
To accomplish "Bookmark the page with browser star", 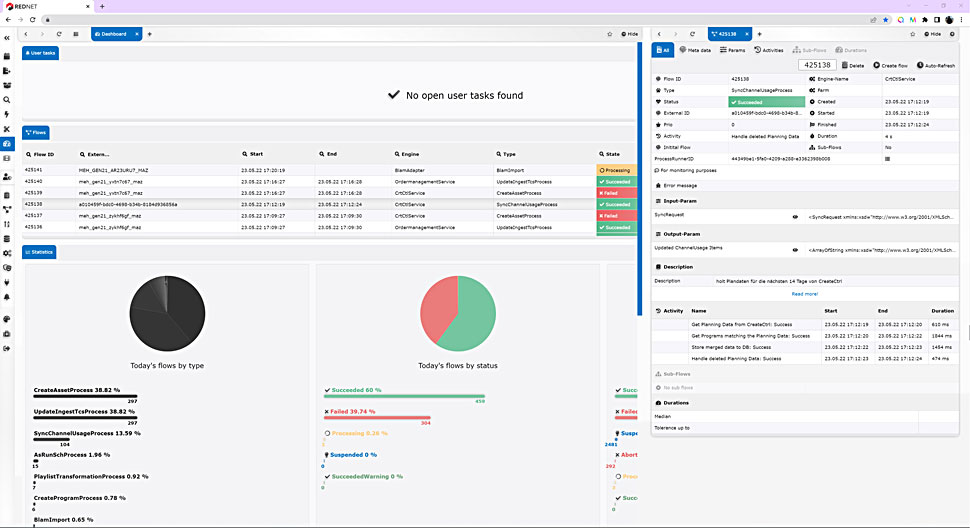I will click(x=885, y=20).
